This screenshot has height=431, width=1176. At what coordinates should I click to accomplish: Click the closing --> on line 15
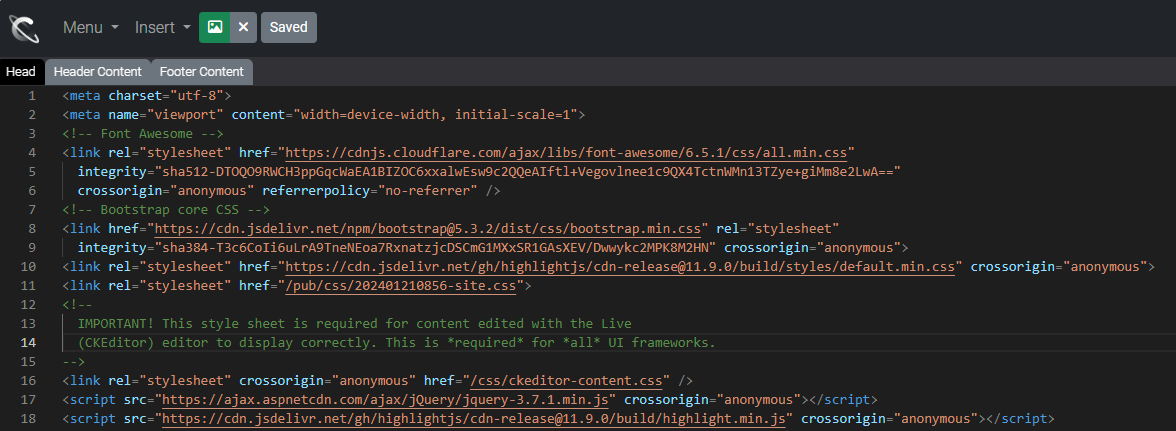click(74, 362)
